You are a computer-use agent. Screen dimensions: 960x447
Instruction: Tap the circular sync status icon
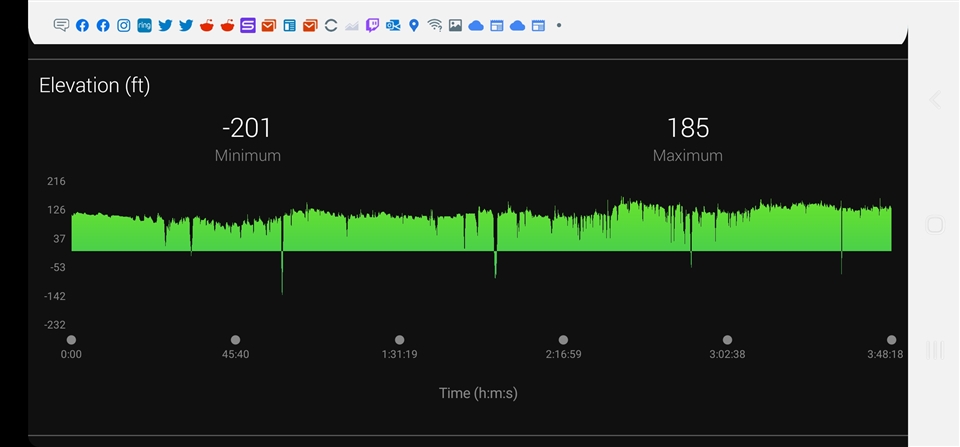click(331, 25)
